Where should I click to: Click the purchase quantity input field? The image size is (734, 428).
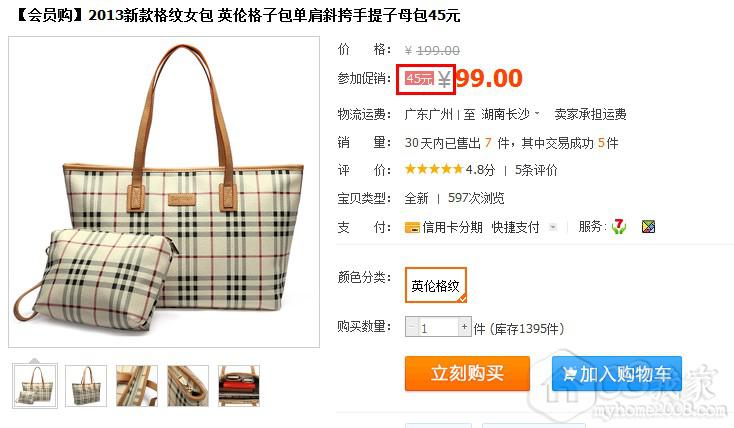438,327
